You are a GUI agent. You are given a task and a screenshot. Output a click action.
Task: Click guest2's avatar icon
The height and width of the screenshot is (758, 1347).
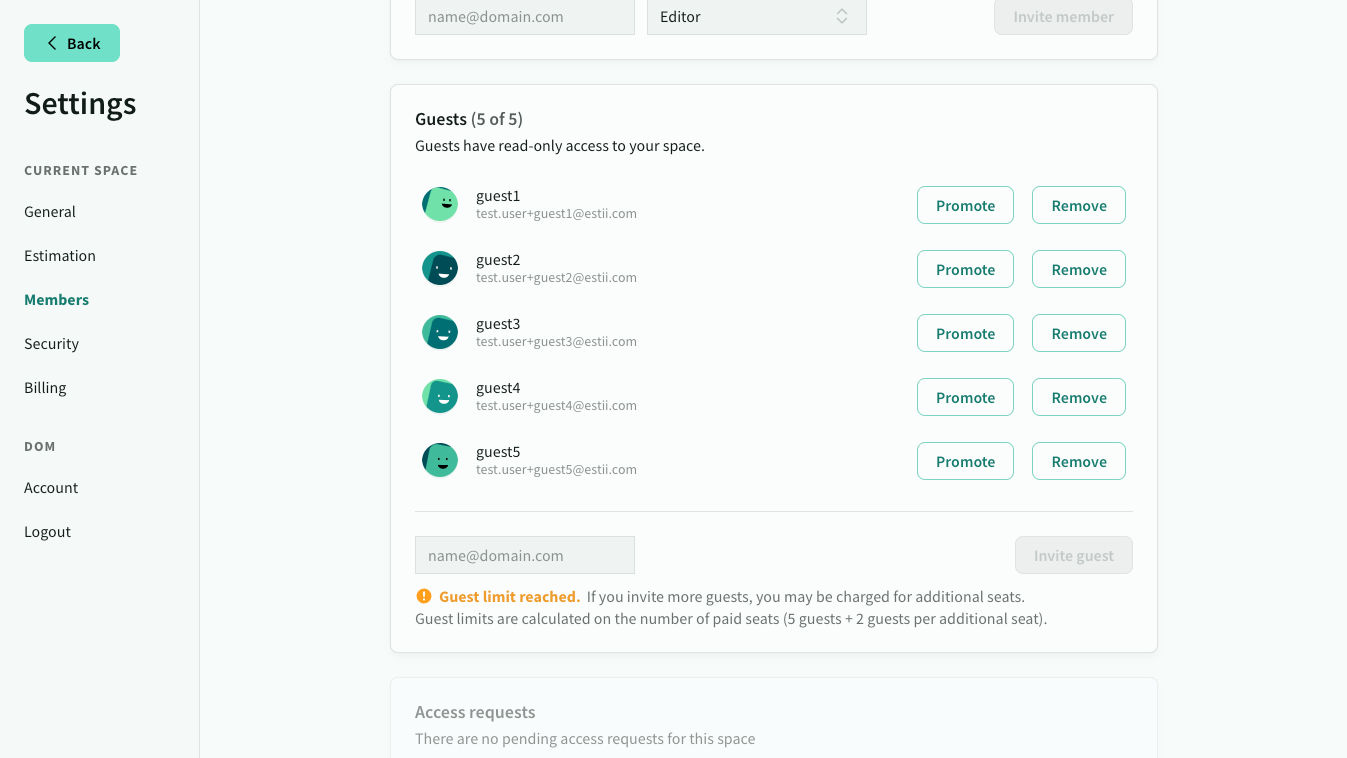click(x=440, y=268)
